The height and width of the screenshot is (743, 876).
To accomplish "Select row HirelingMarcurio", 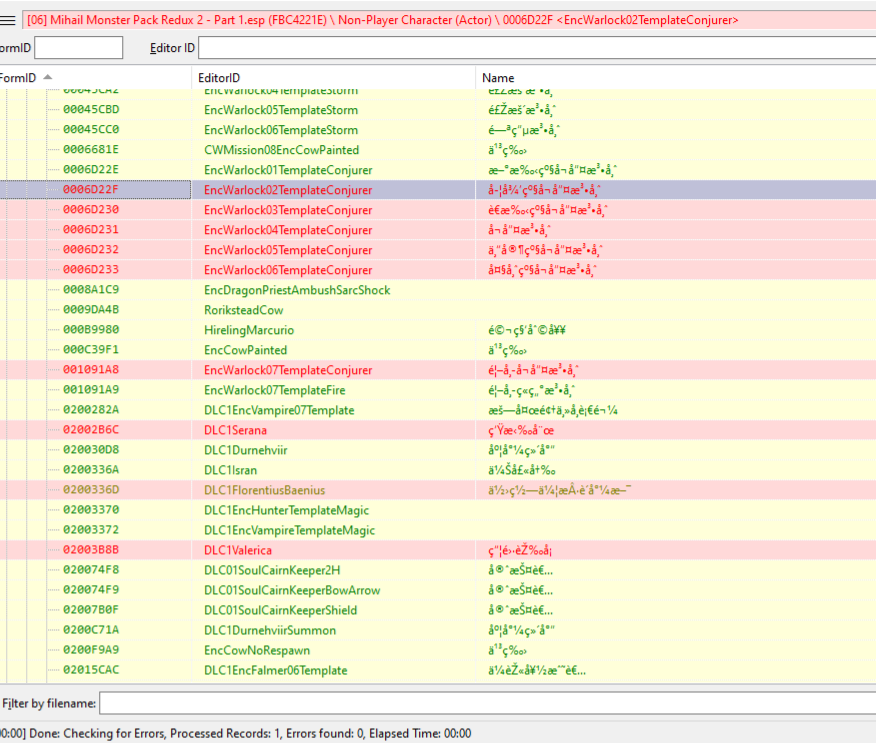I will pos(438,330).
